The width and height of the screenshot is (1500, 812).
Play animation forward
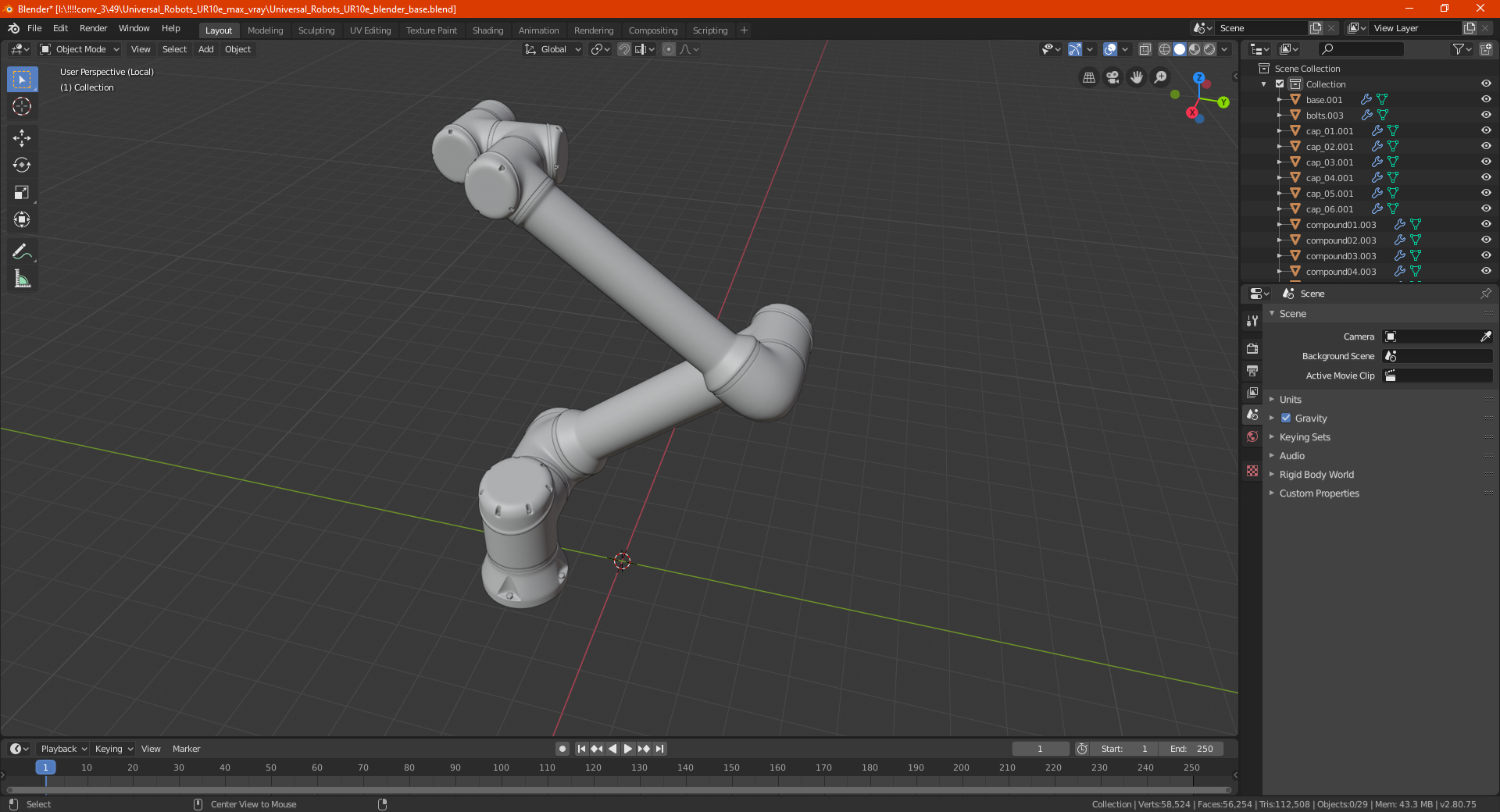coord(628,749)
